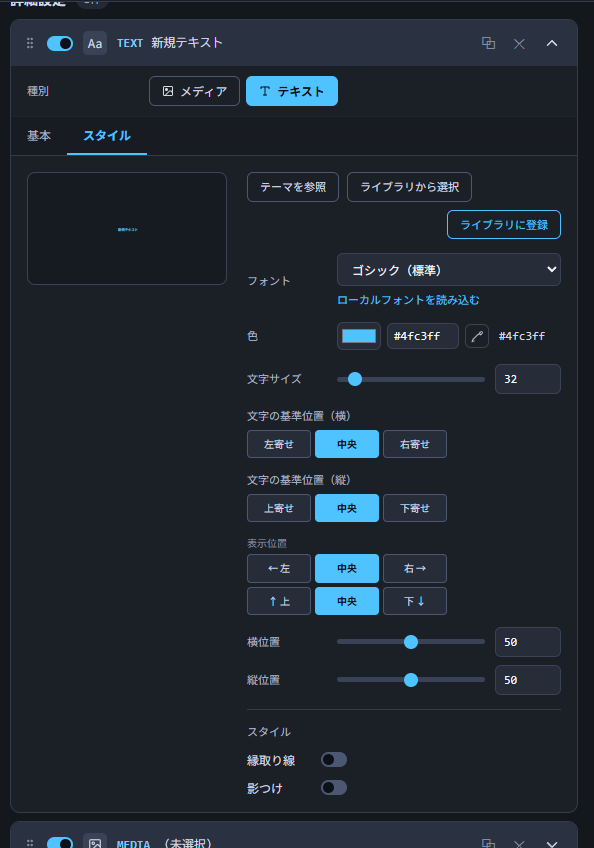Screen dimensions: 594x848
Task: Adjust the 文字サイズ slider
Action: click(411, 379)
